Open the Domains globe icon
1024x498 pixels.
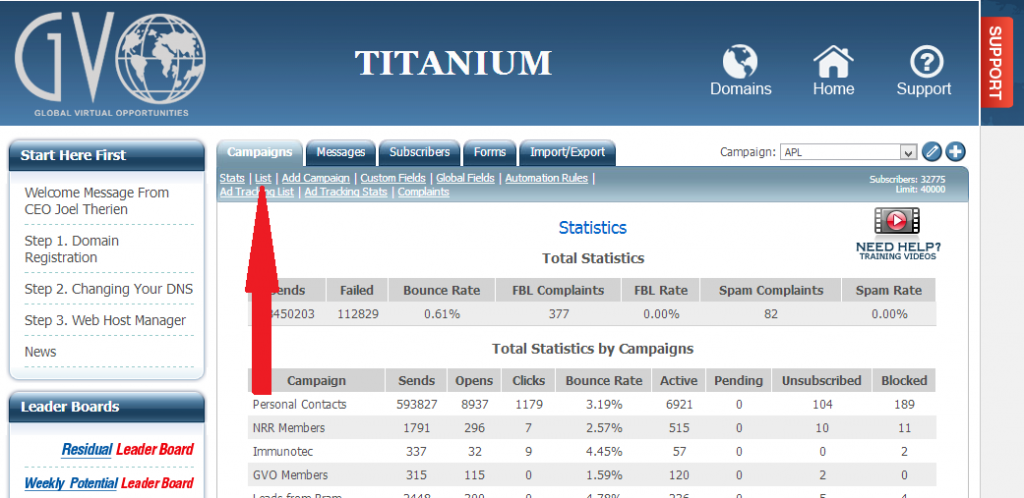pos(740,63)
